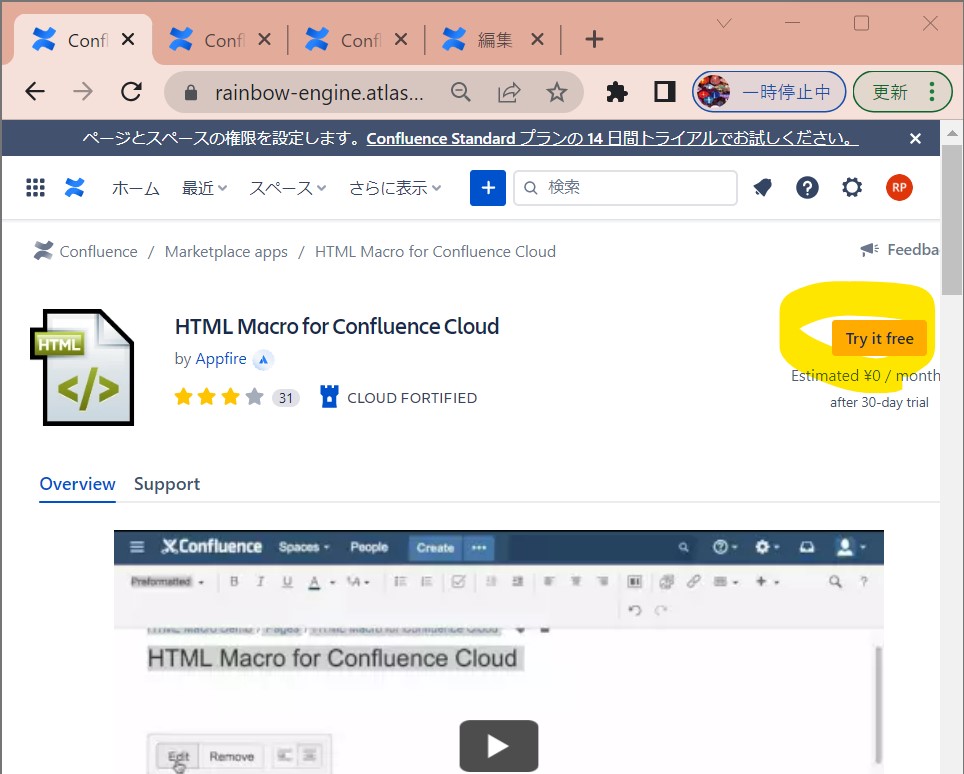Click the scrollbar up arrow
Image resolution: width=964 pixels, height=774 pixels.
(x=952, y=133)
